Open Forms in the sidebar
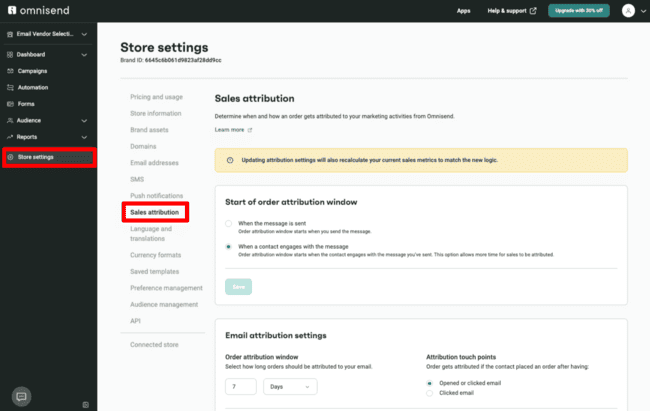Image resolution: width=650 pixels, height=411 pixels. [x=26, y=104]
